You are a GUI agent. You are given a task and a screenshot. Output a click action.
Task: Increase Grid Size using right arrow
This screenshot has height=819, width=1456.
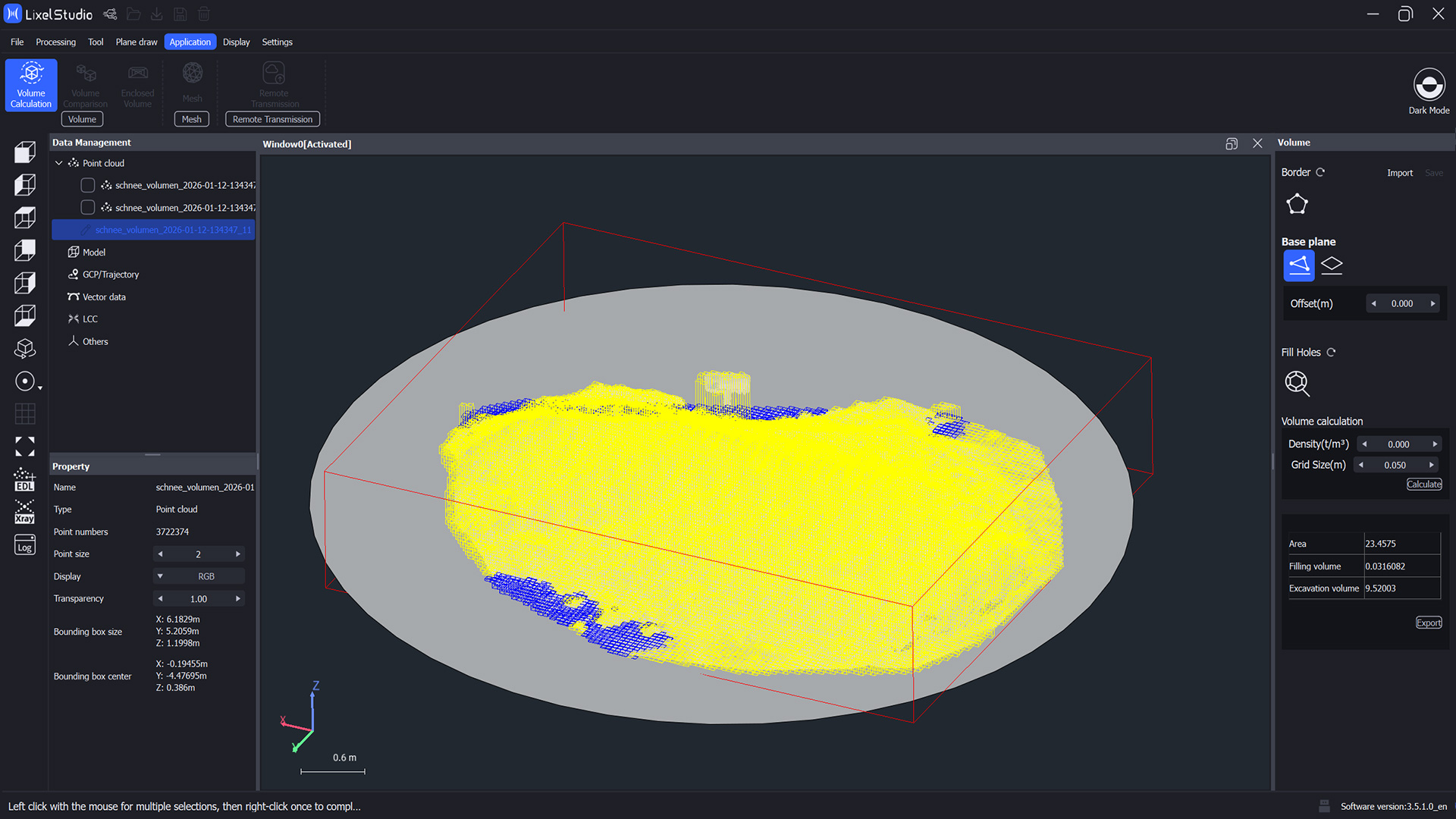tap(1431, 465)
